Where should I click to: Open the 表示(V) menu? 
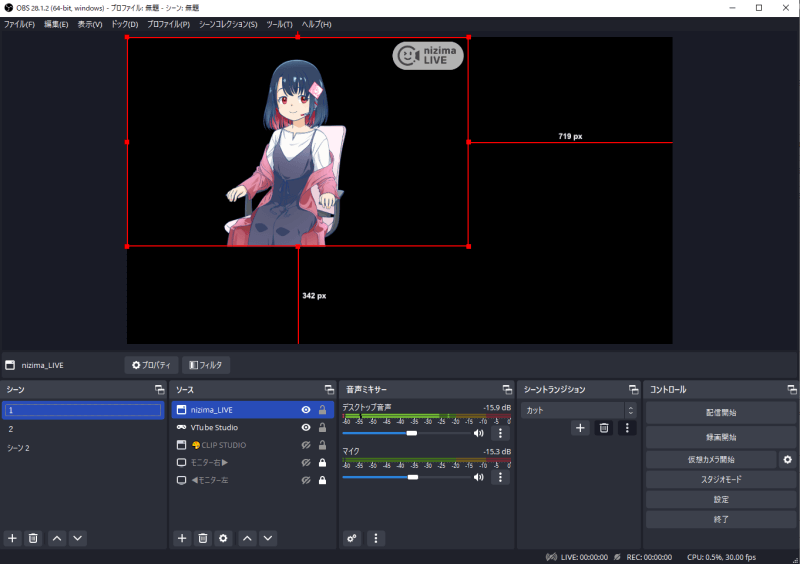pyautogui.click(x=90, y=24)
